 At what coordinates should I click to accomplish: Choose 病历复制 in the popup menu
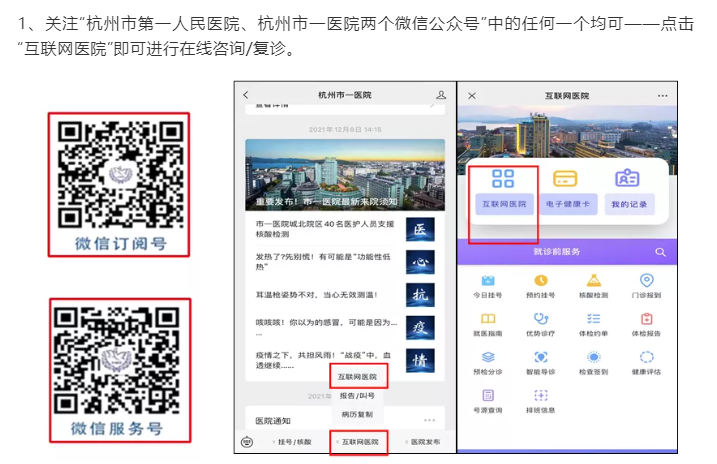(x=357, y=413)
